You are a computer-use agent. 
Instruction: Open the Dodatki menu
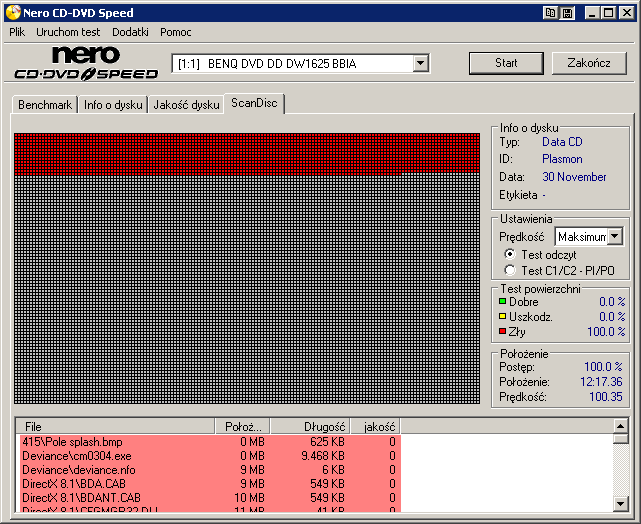point(130,32)
